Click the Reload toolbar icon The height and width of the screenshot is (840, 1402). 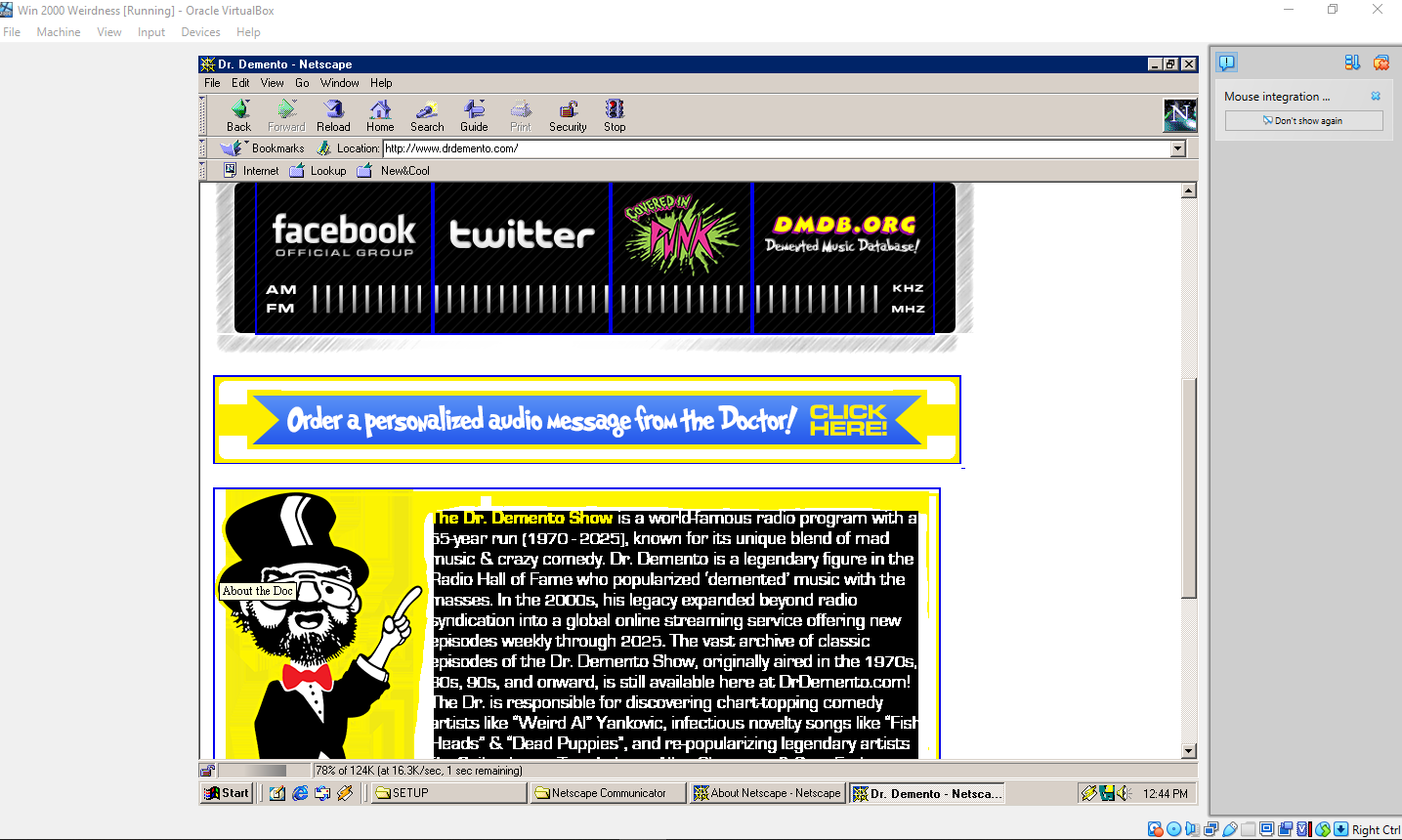(x=333, y=115)
